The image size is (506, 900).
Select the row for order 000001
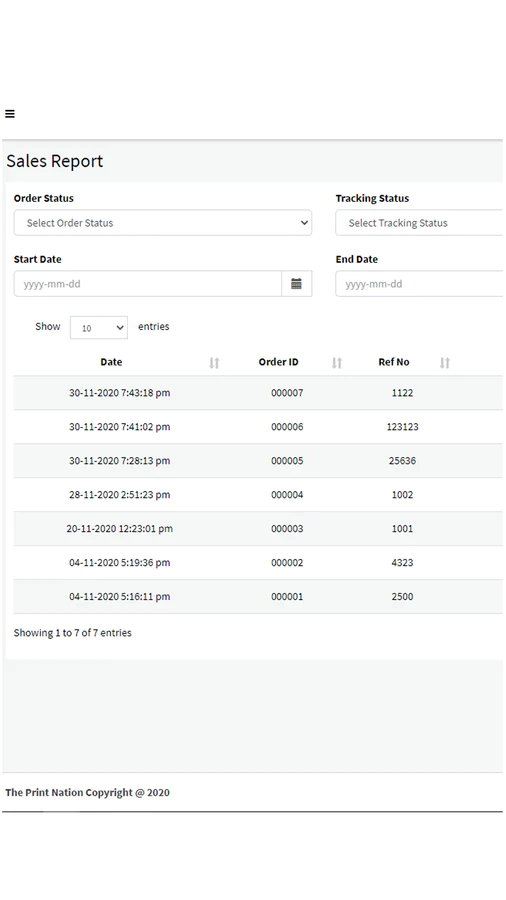coord(258,596)
